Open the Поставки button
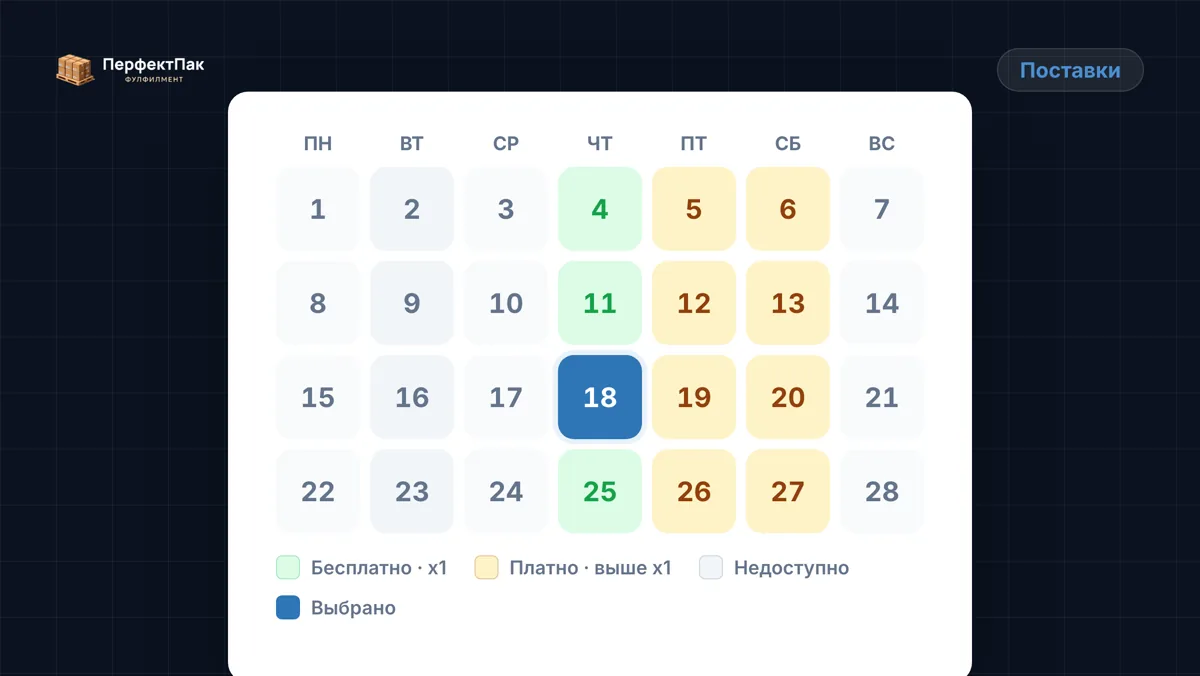Image resolution: width=1200 pixels, height=676 pixels. click(x=1070, y=70)
